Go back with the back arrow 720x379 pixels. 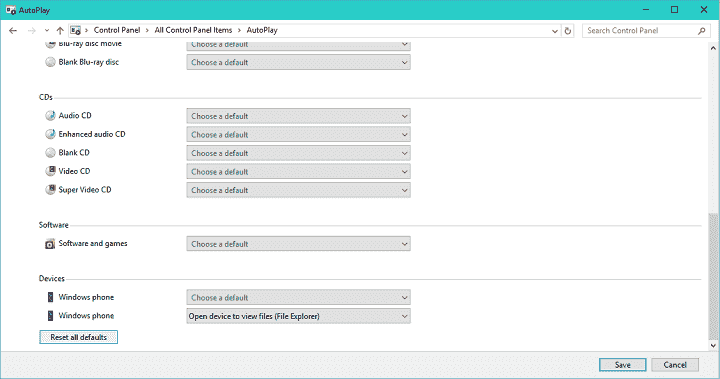point(13,30)
